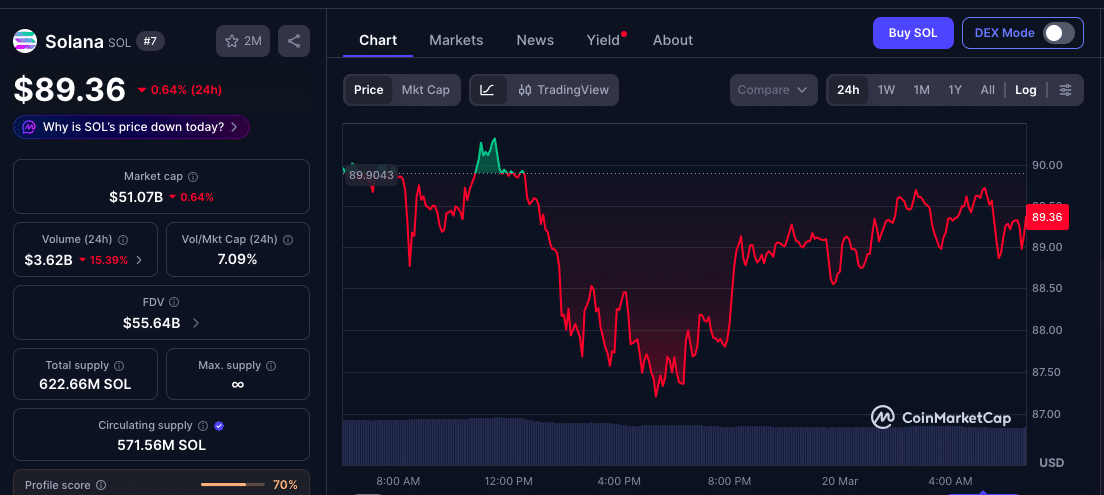Expand FDV details chevron
Image resolution: width=1104 pixels, height=495 pixels.
click(x=196, y=323)
